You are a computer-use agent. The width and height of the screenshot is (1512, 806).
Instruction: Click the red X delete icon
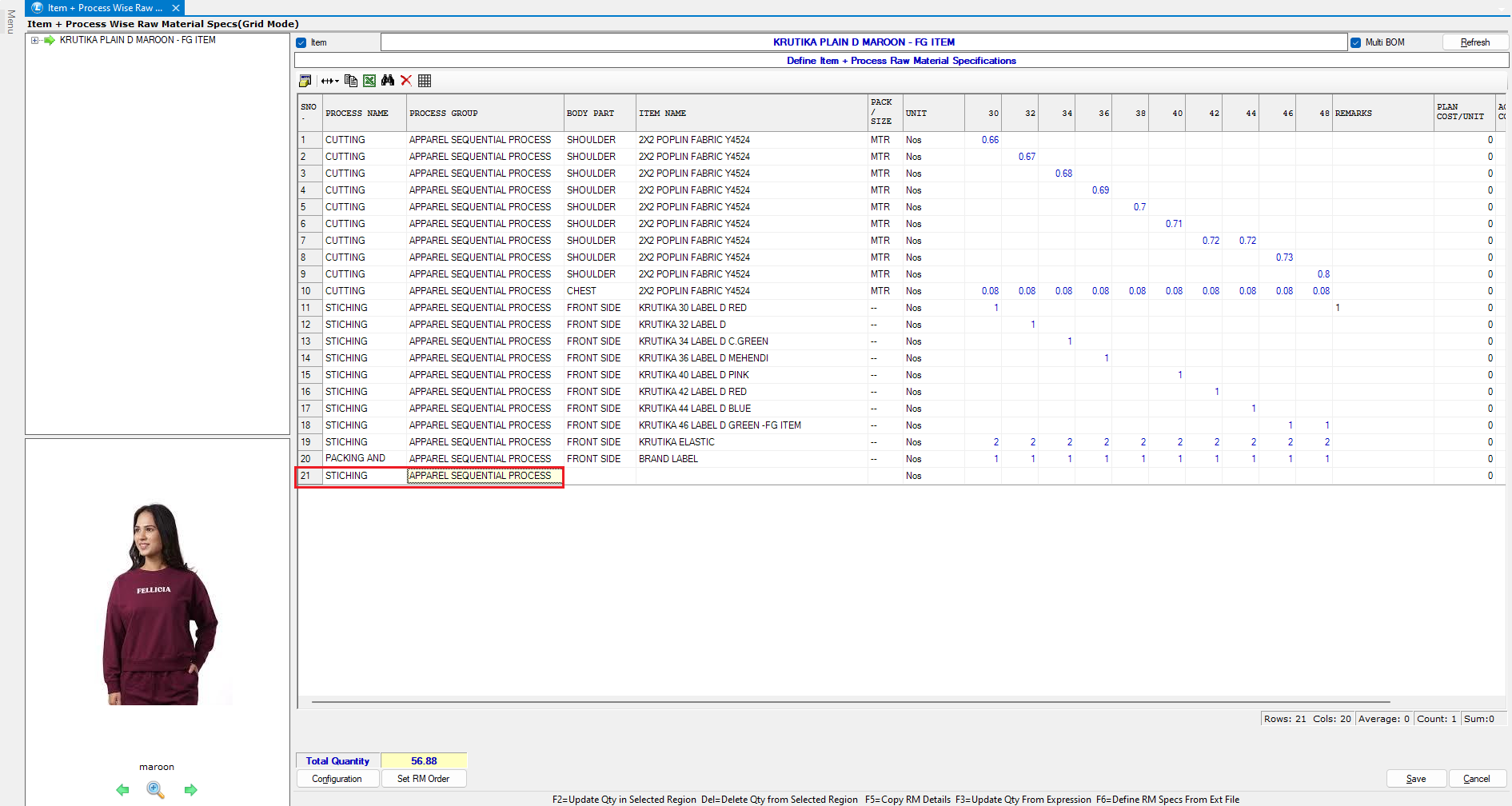pos(406,81)
